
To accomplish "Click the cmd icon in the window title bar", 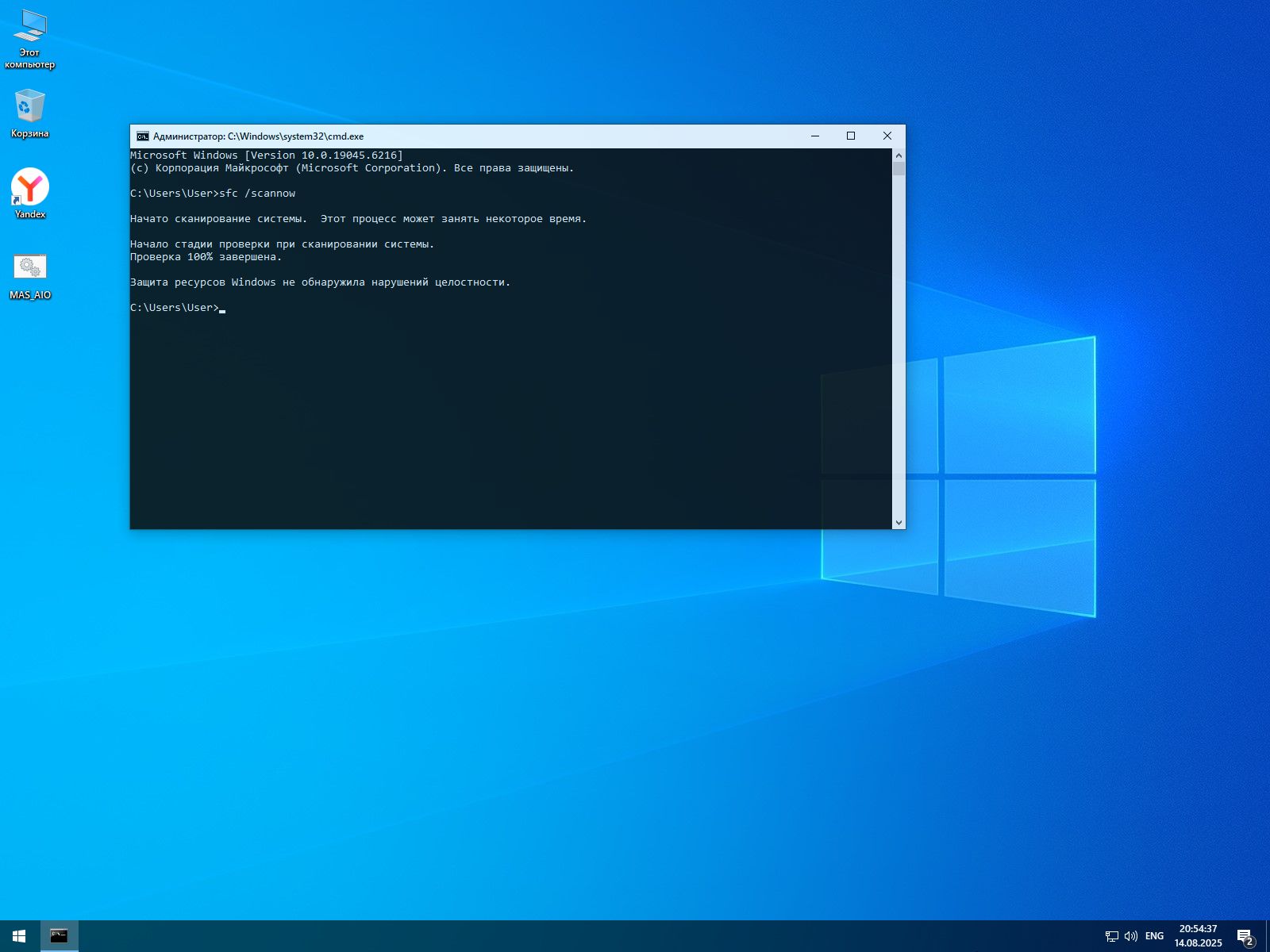I will pos(143,136).
